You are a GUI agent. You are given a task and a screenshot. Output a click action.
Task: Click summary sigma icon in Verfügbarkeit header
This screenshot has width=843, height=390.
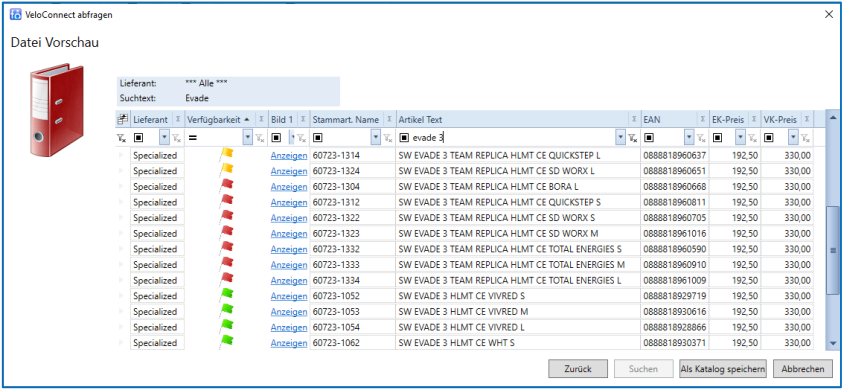point(261,119)
